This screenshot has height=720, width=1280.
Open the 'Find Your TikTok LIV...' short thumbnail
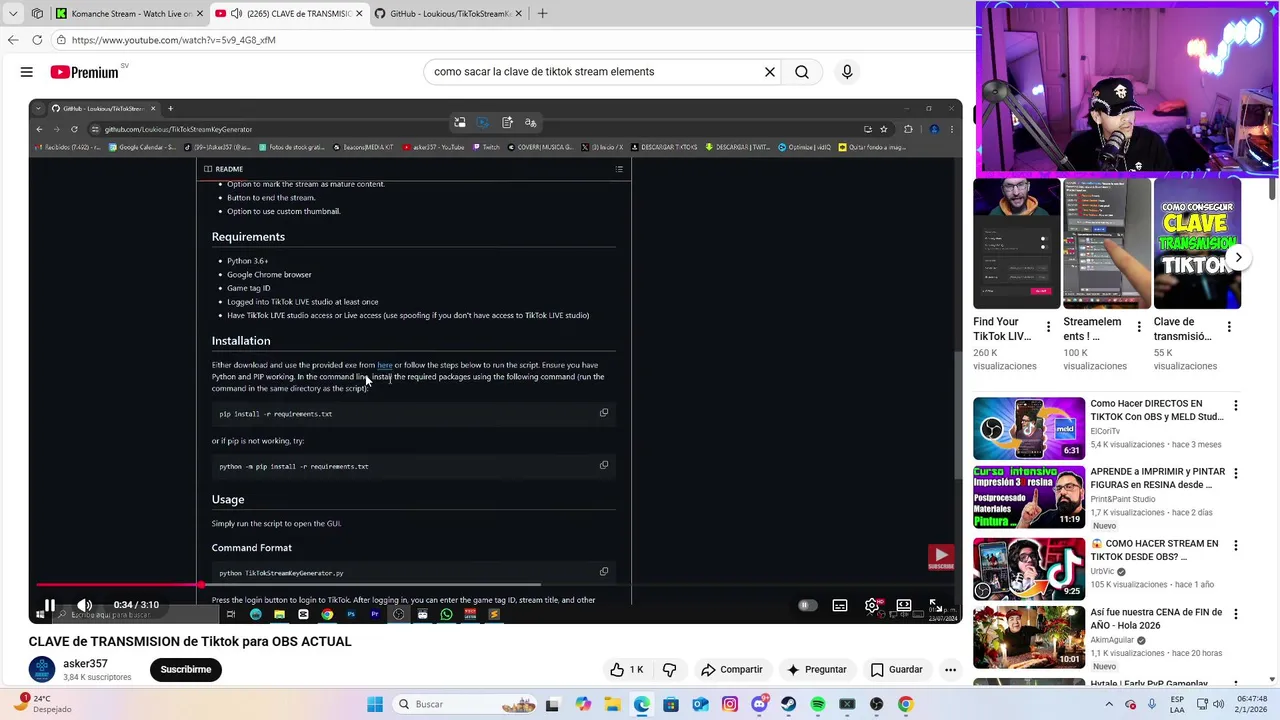click(1017, 243)
